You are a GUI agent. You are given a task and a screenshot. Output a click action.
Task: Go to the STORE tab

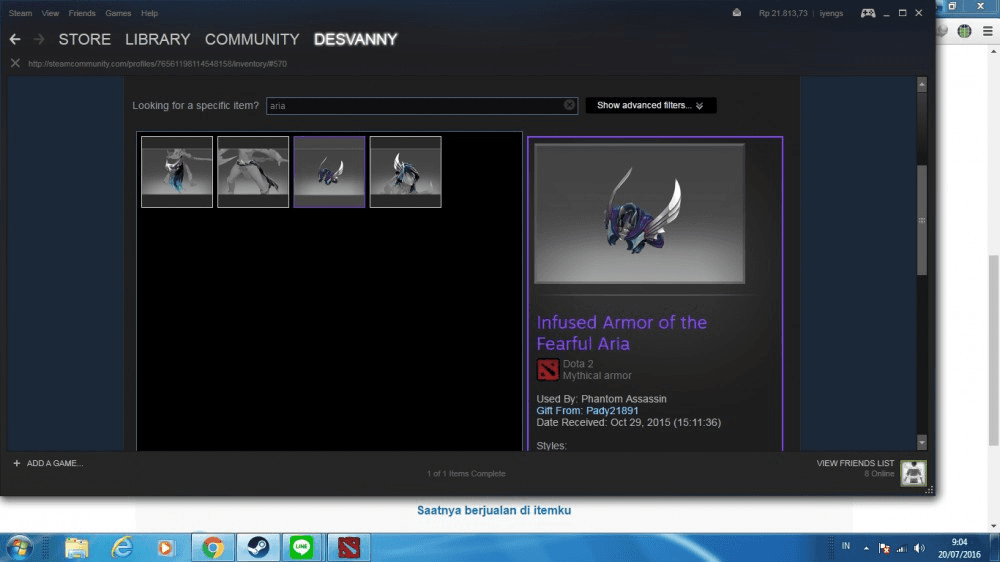[x=85, y=40]
